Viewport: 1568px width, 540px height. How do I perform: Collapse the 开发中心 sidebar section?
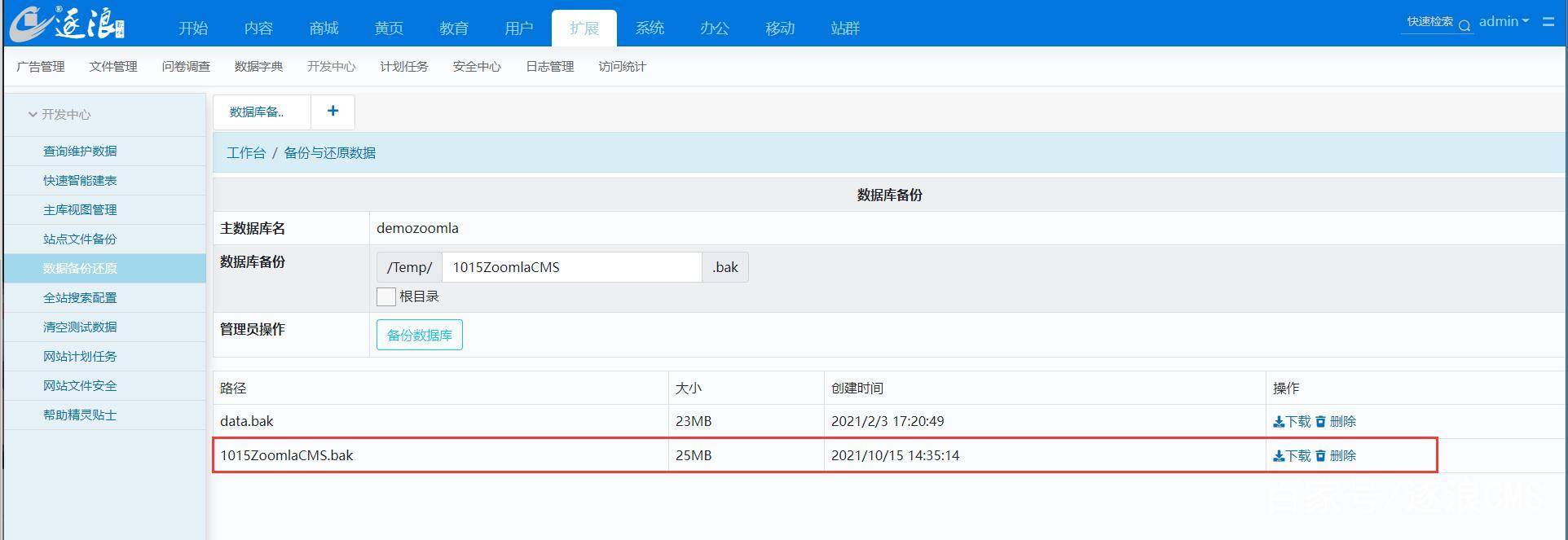tap(59, 115)
